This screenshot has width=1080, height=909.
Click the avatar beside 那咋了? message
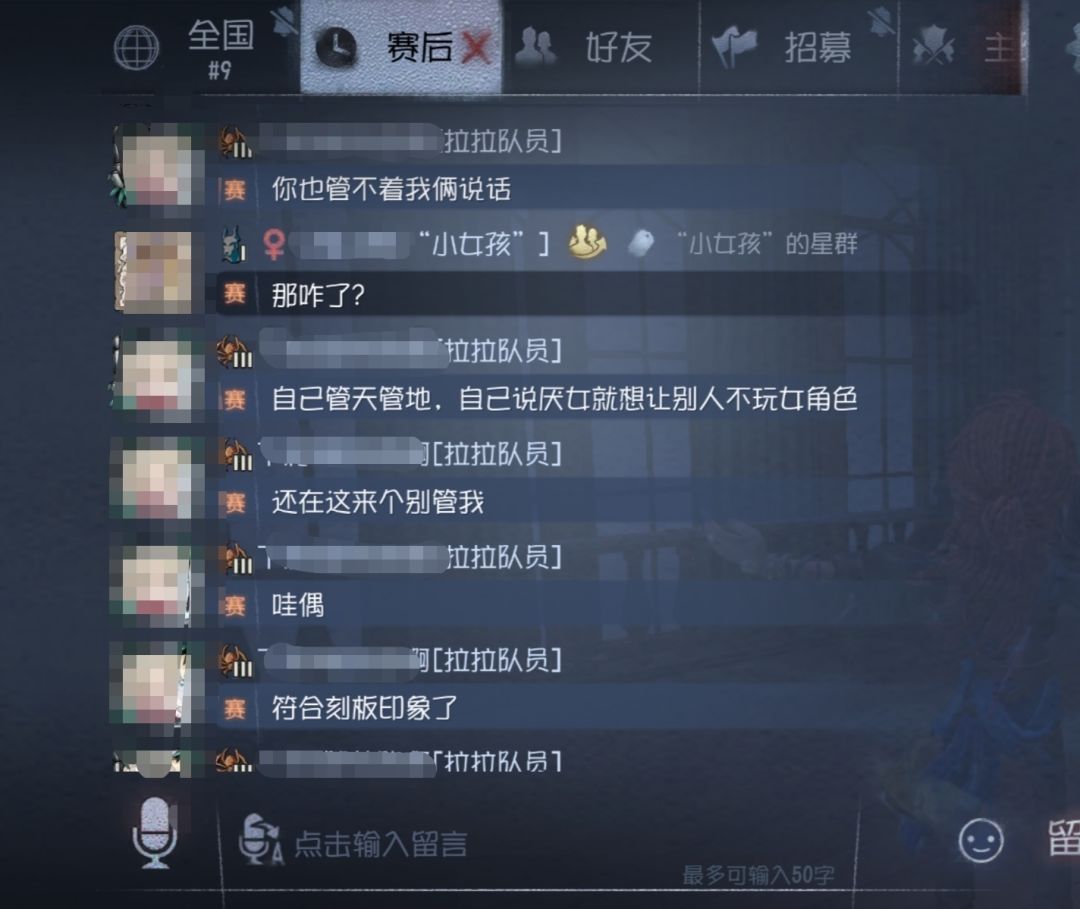tap(153, 273)
